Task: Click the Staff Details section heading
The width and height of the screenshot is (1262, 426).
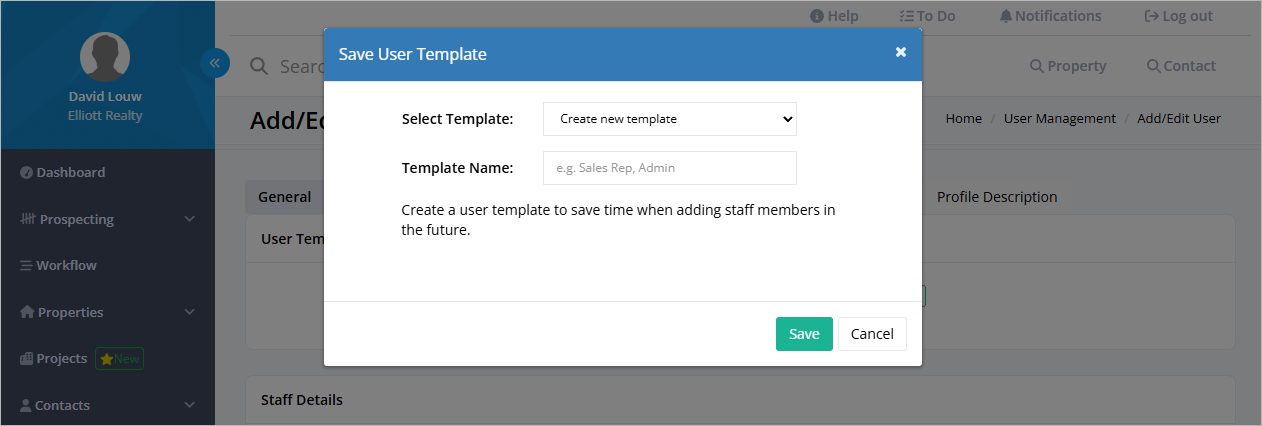Action: (x=302, y=399)
